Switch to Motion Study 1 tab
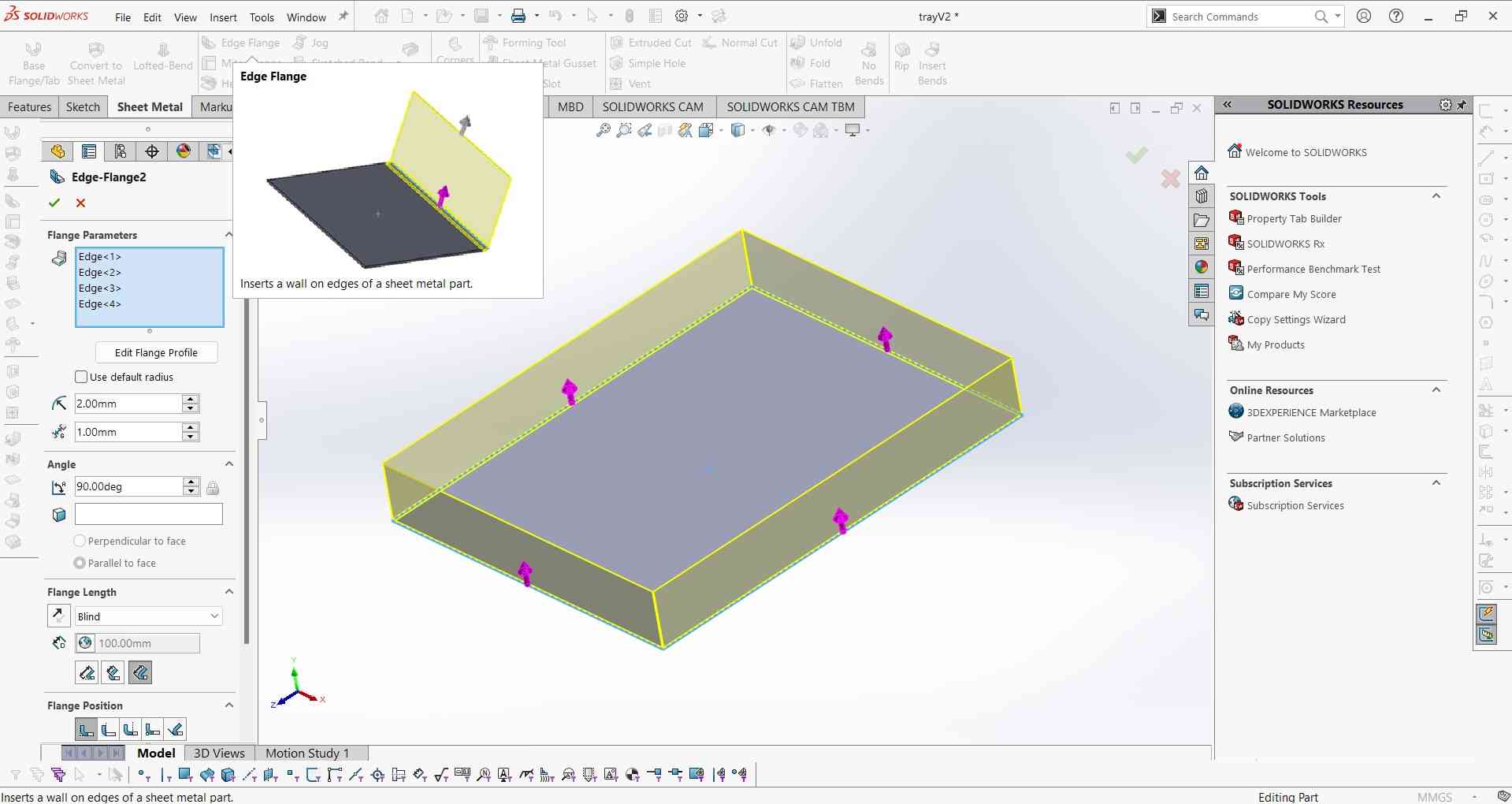 tap(307, 753)
